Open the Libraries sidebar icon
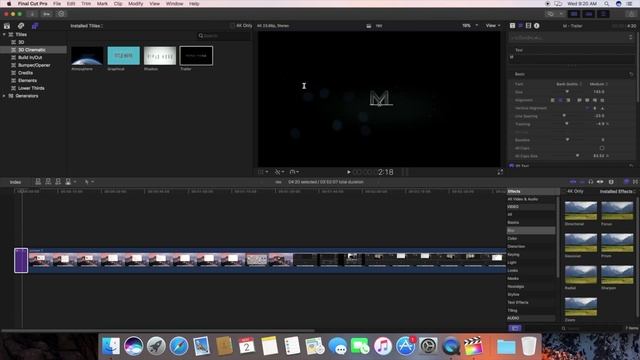The height and width of the screenshot is (360, 640). point(7,26)
